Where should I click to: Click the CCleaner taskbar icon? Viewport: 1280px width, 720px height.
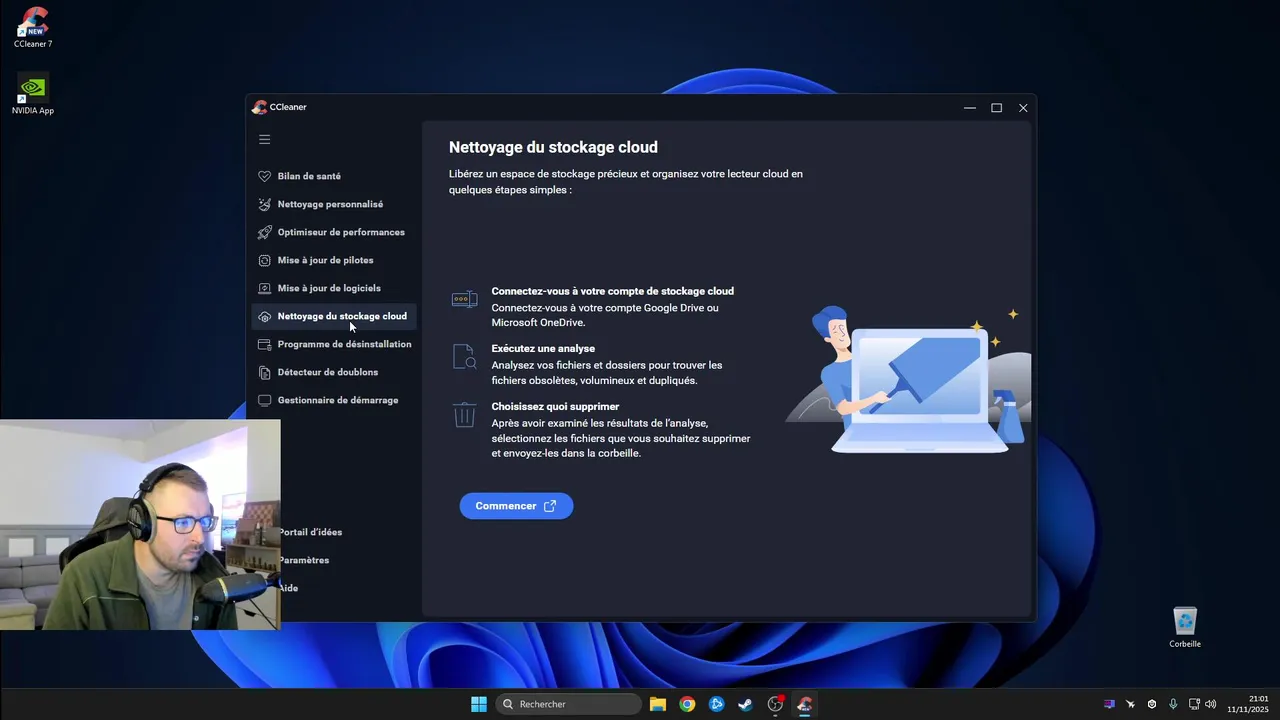(x=804, y=704)
